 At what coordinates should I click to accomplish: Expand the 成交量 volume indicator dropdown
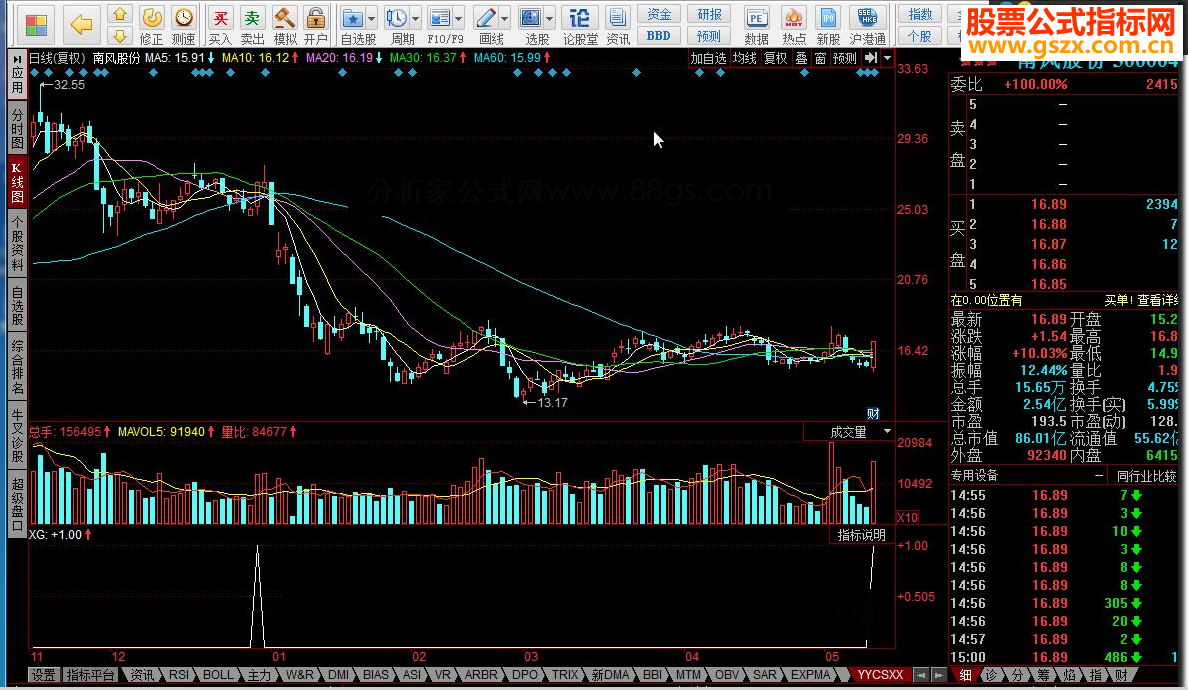[x=887, y=432]
